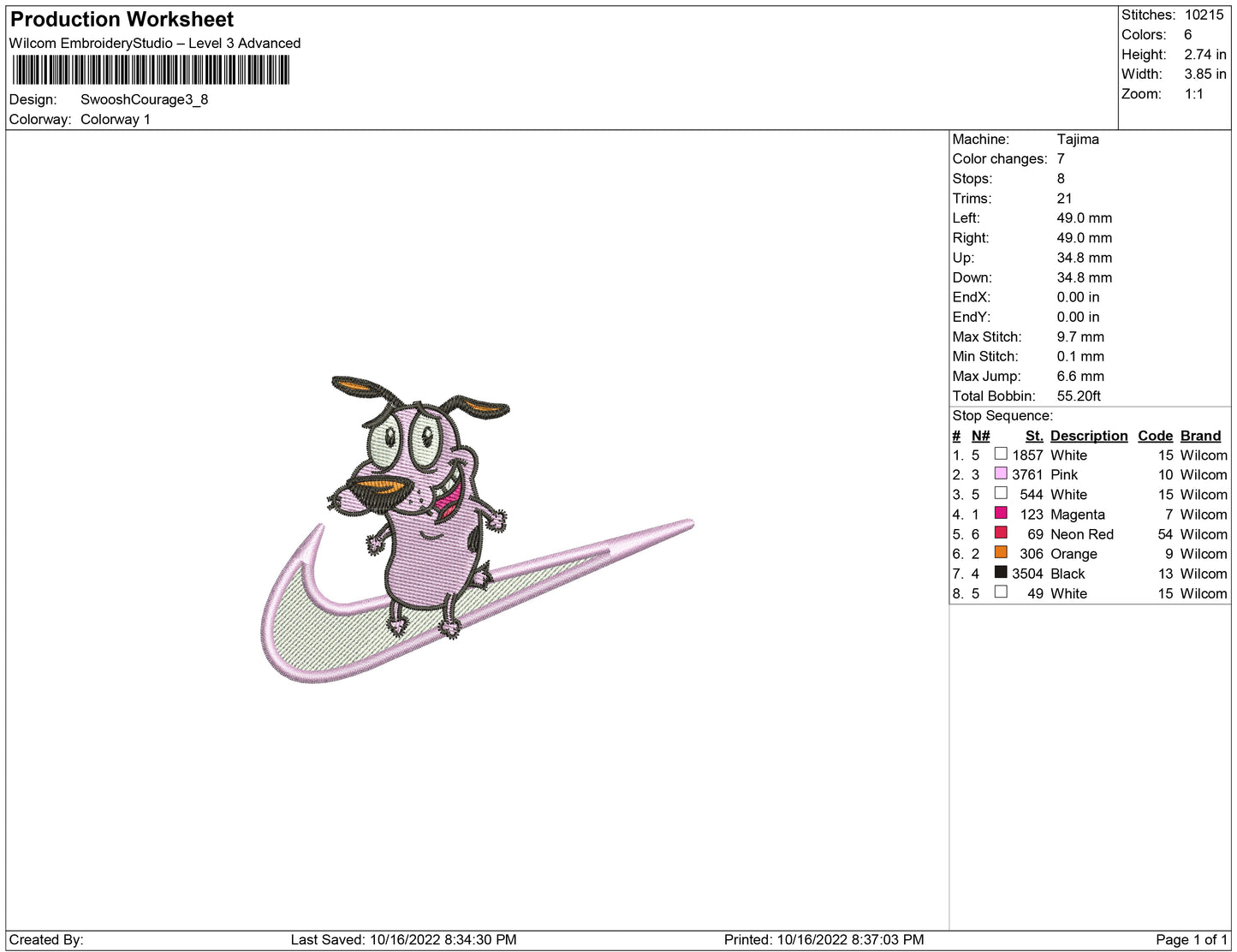
Task: Select the Trims value "21"
Action: [1064, 198]
